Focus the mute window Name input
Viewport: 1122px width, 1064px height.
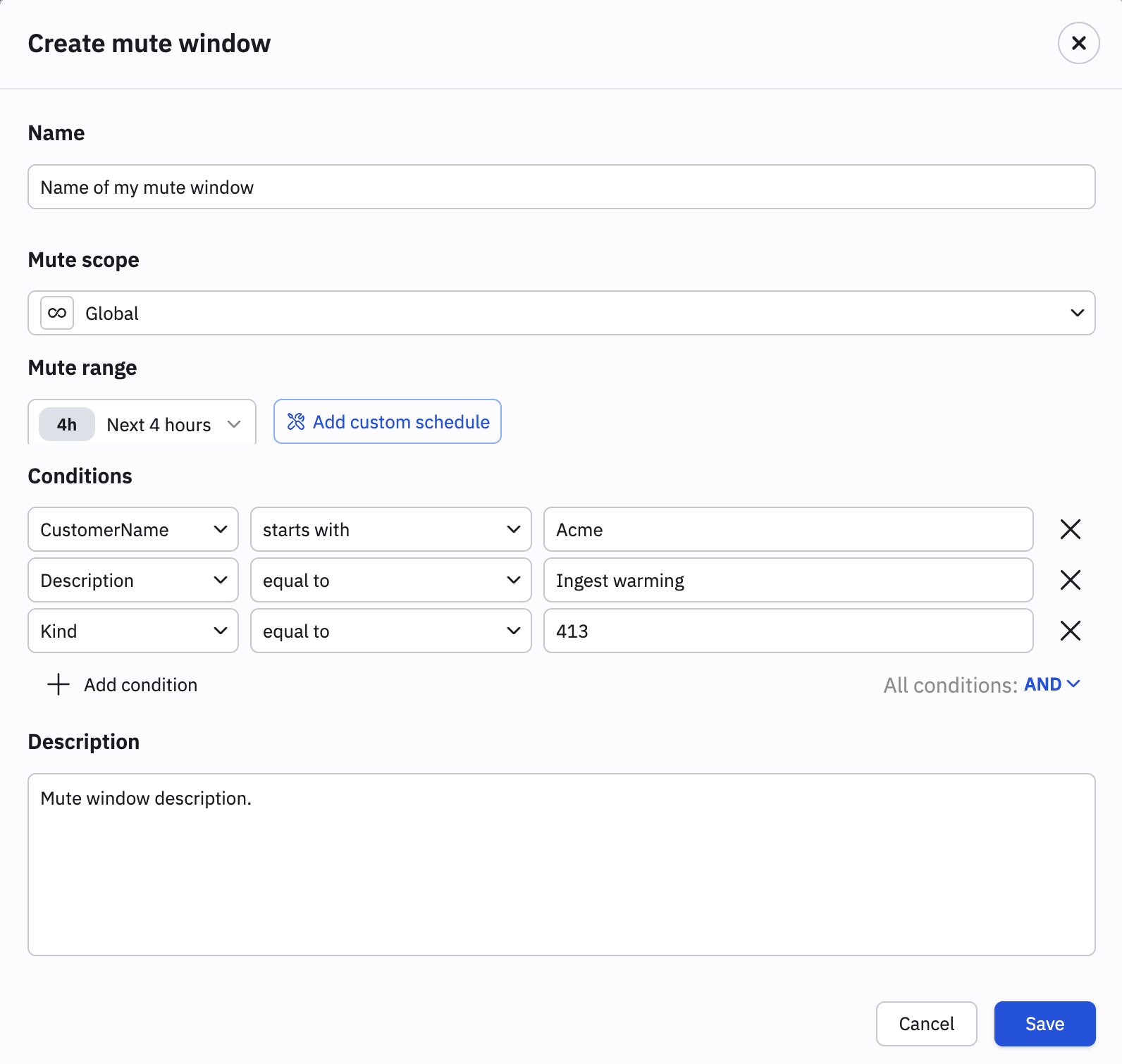(561, 187)
